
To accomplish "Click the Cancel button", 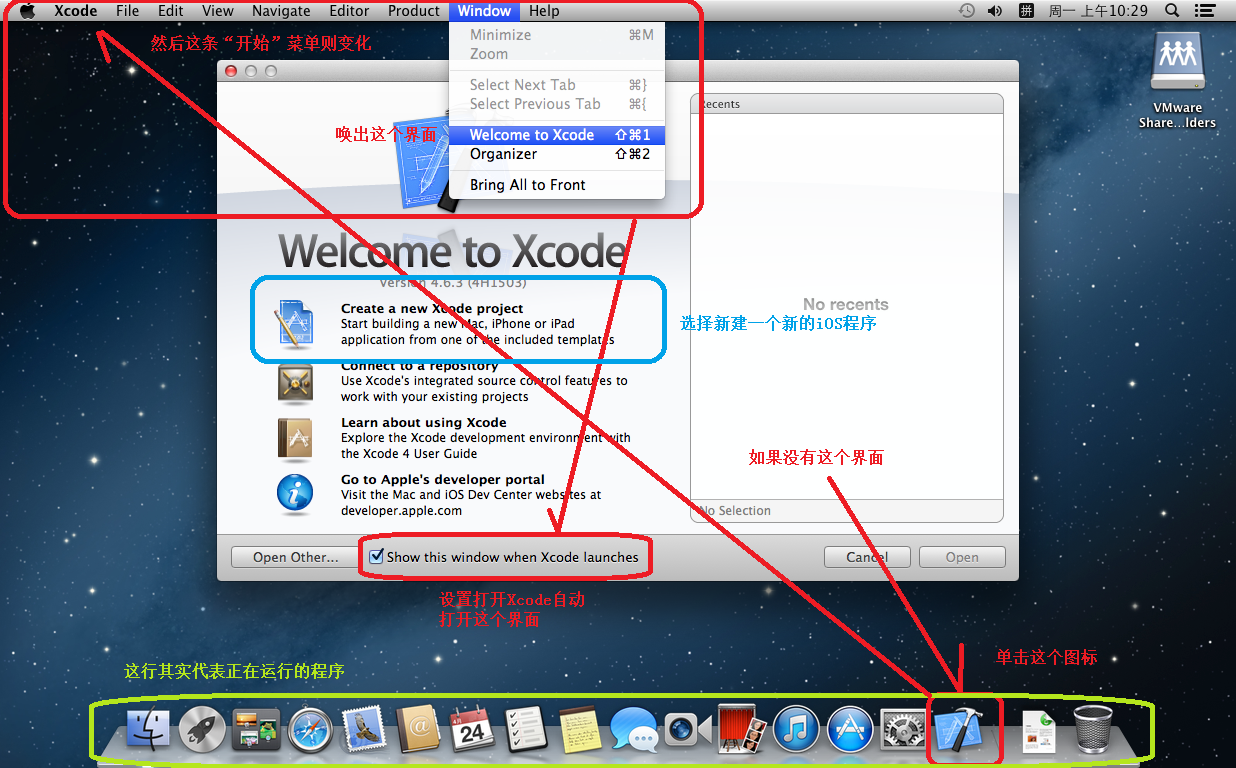I will [867, 557].
